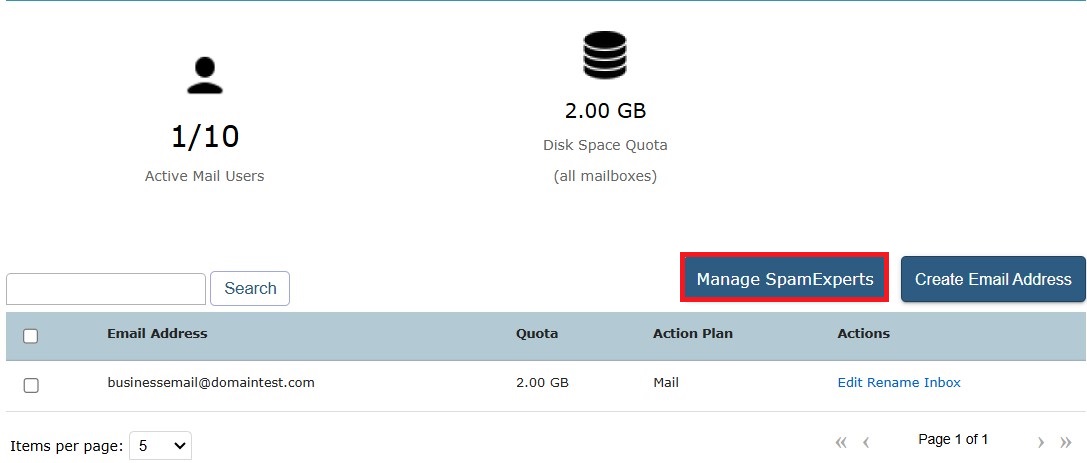Click the Email Address column header
Viewport: 1087px width, 463px height.
(157, 334)
